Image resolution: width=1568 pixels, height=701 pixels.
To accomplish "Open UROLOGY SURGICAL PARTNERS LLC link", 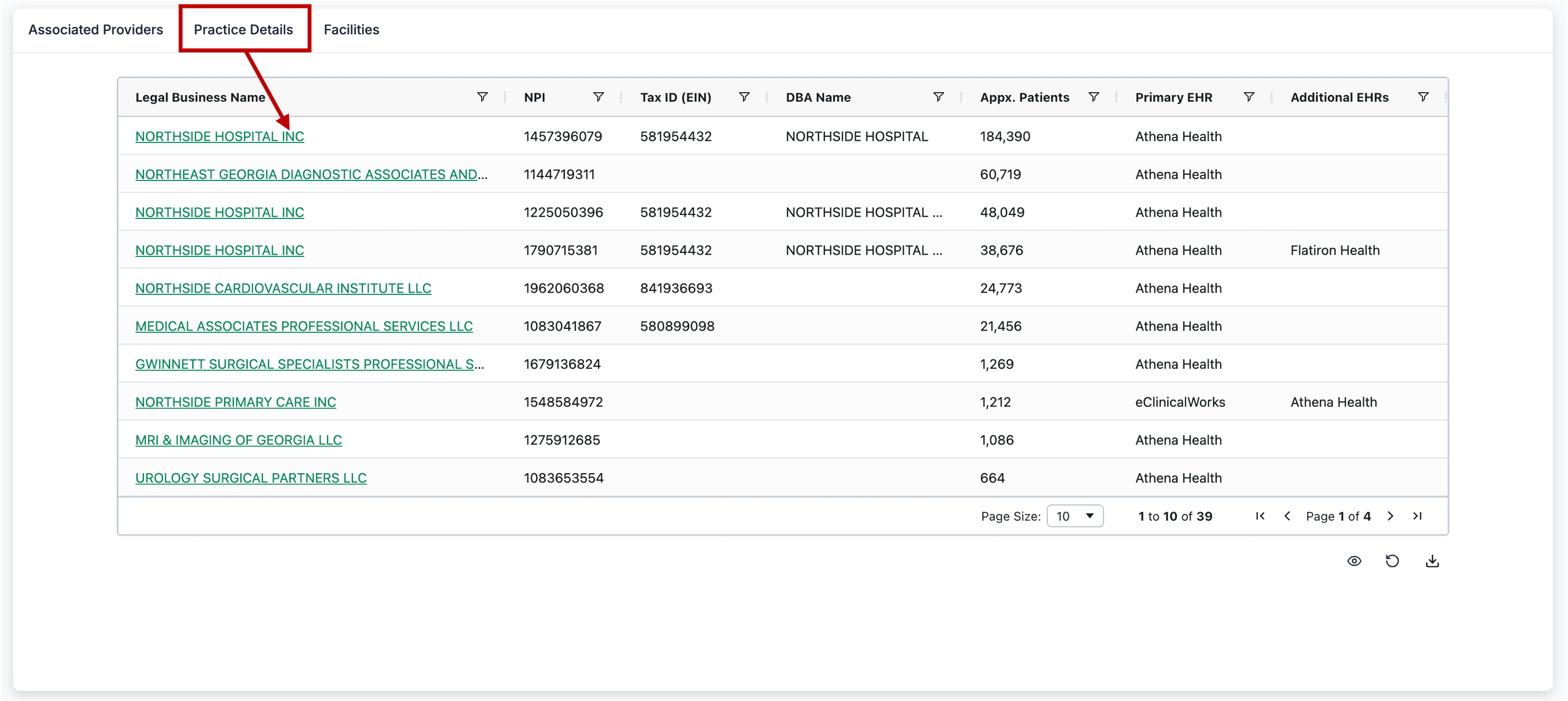I will (x=251, y=478).
